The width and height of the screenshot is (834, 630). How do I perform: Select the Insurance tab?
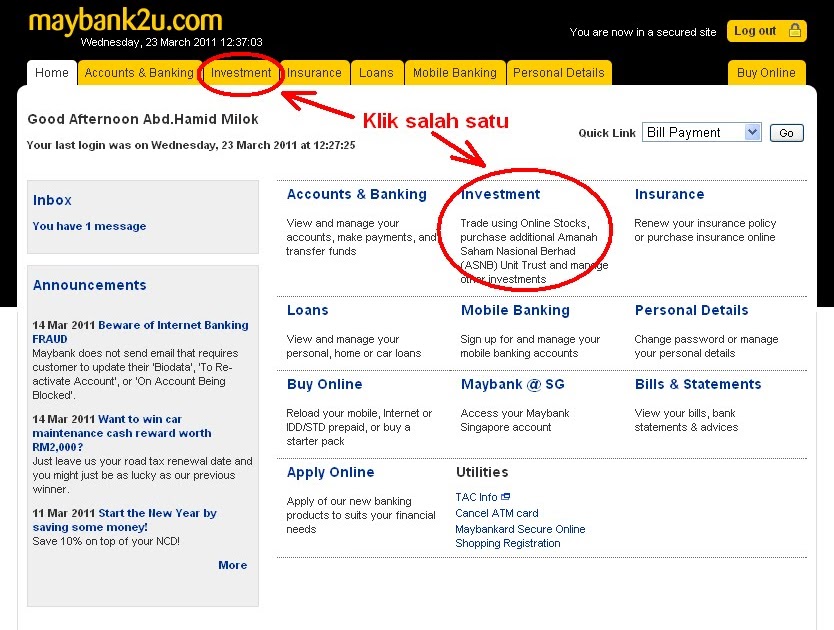[x=314, y=72]
